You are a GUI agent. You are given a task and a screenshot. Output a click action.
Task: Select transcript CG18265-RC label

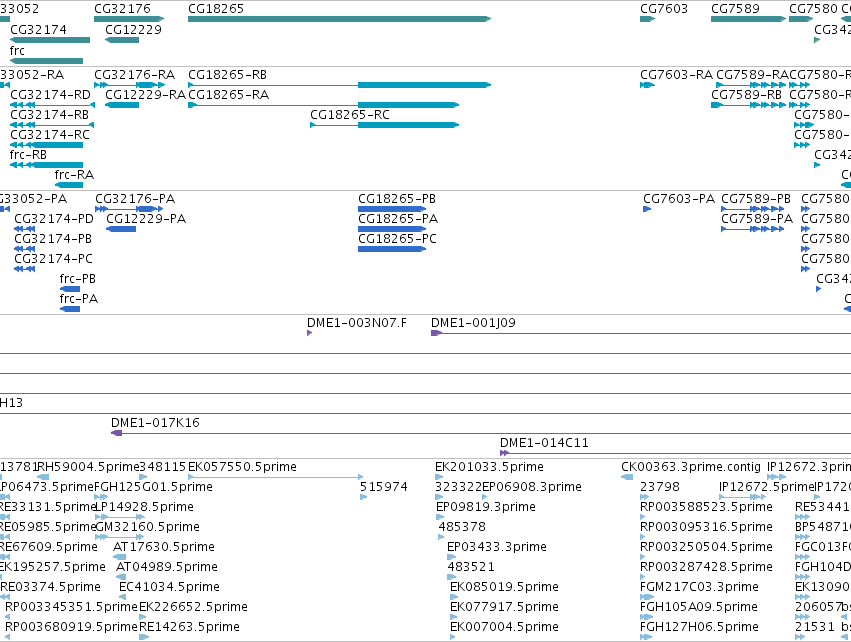pos(350,115)
